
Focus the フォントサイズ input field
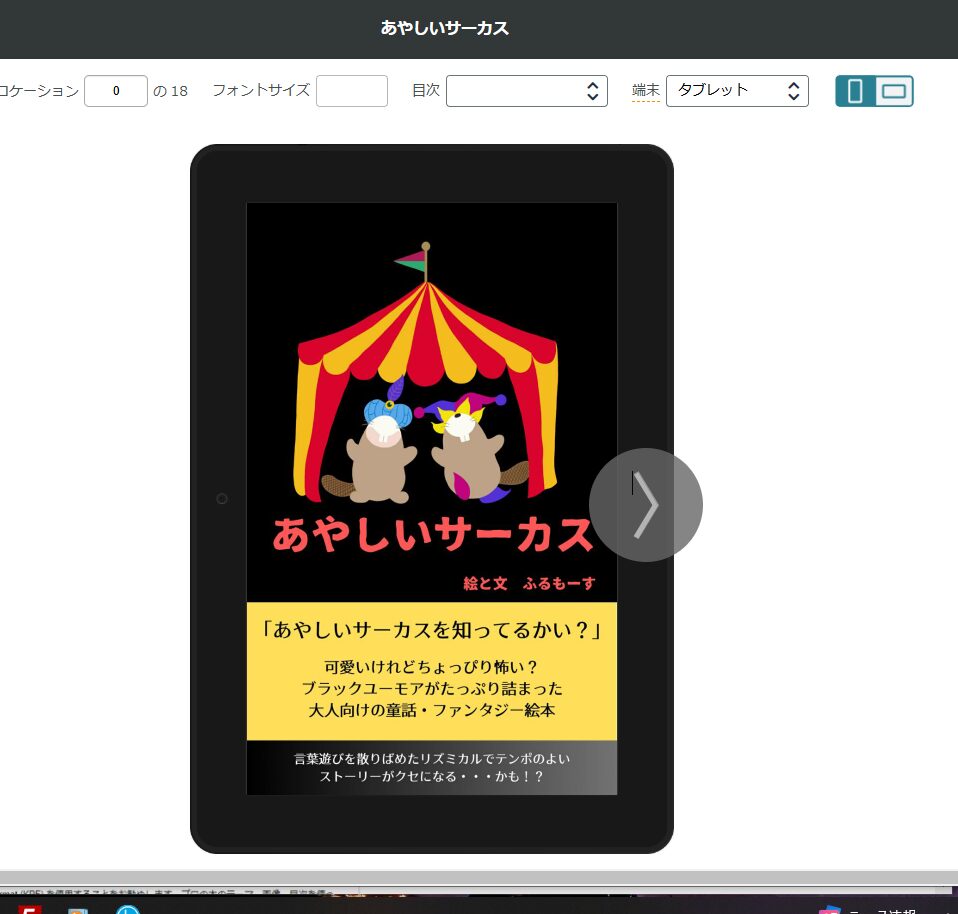click(352, 91)
